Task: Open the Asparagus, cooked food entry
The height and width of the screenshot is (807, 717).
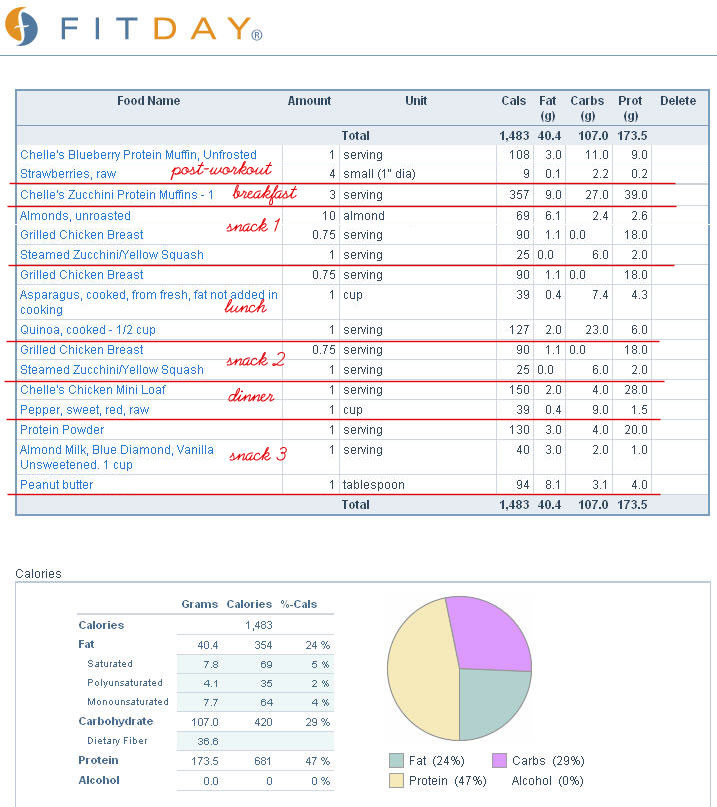Action: pyautogui.click(x=148, y=302)
